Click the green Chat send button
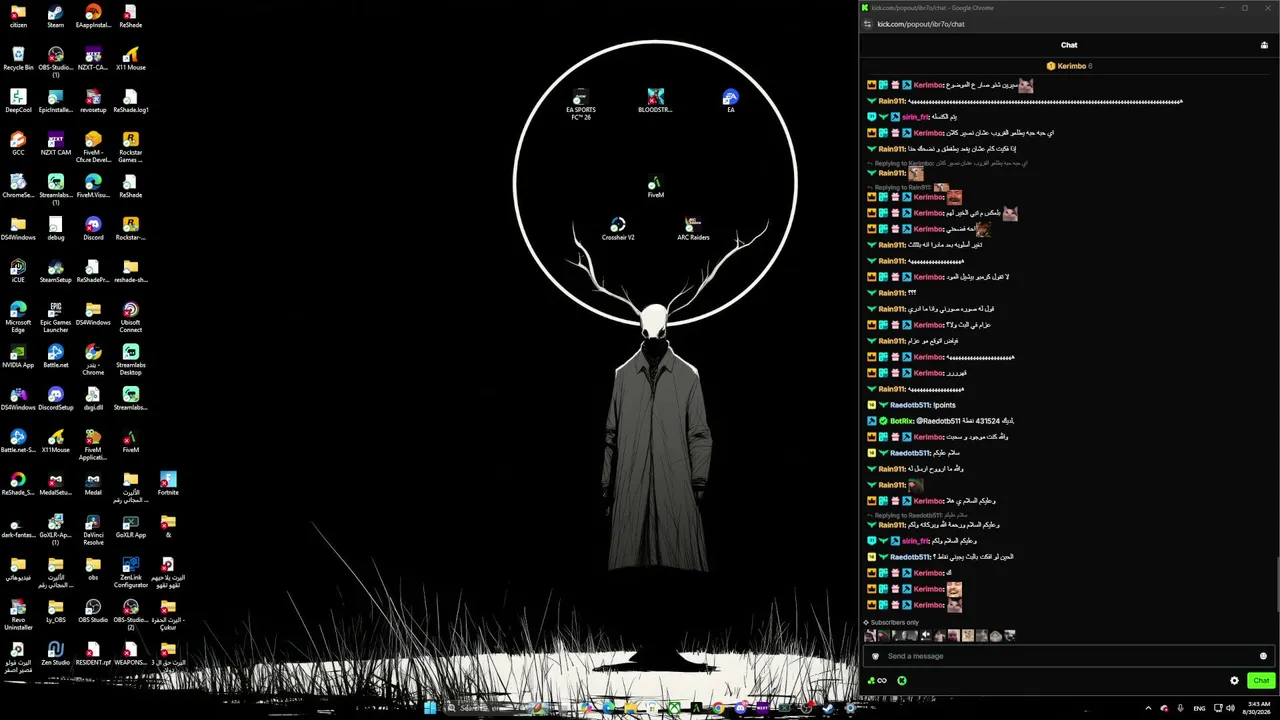Screen dimensions: 1280x720 (1260, 680)
